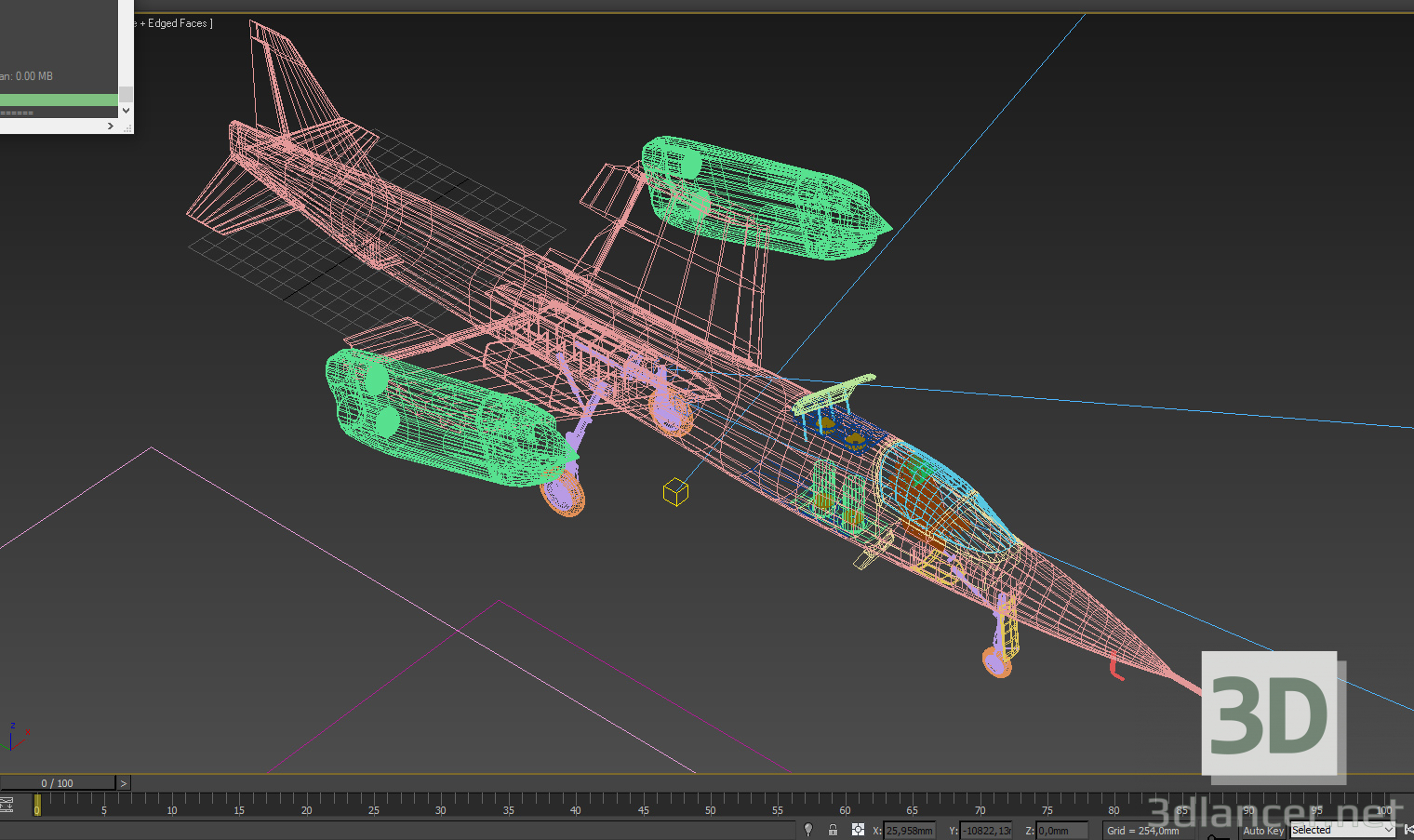The image size is (1414, 840).
Task: Click the 0 / 100 time slider
Action: tap(58, 783)
